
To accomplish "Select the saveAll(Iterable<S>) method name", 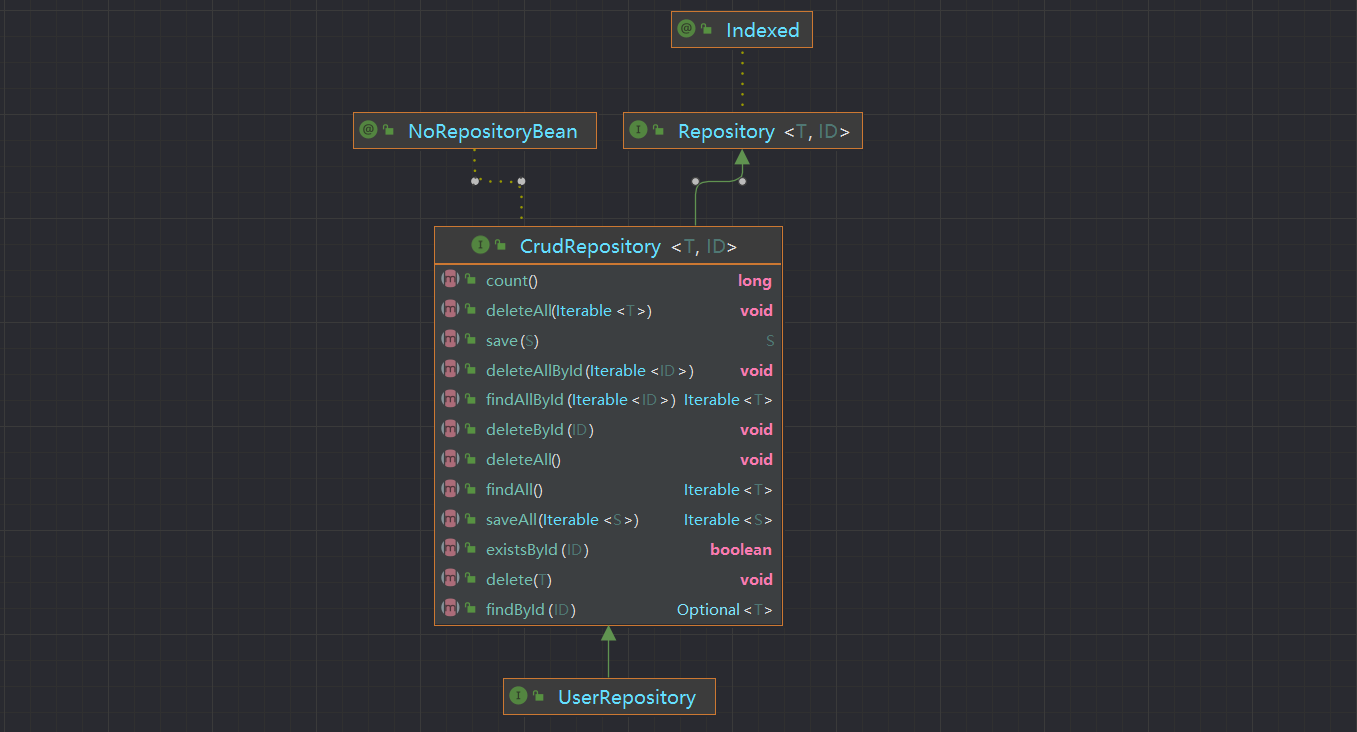I will point(562,520).
